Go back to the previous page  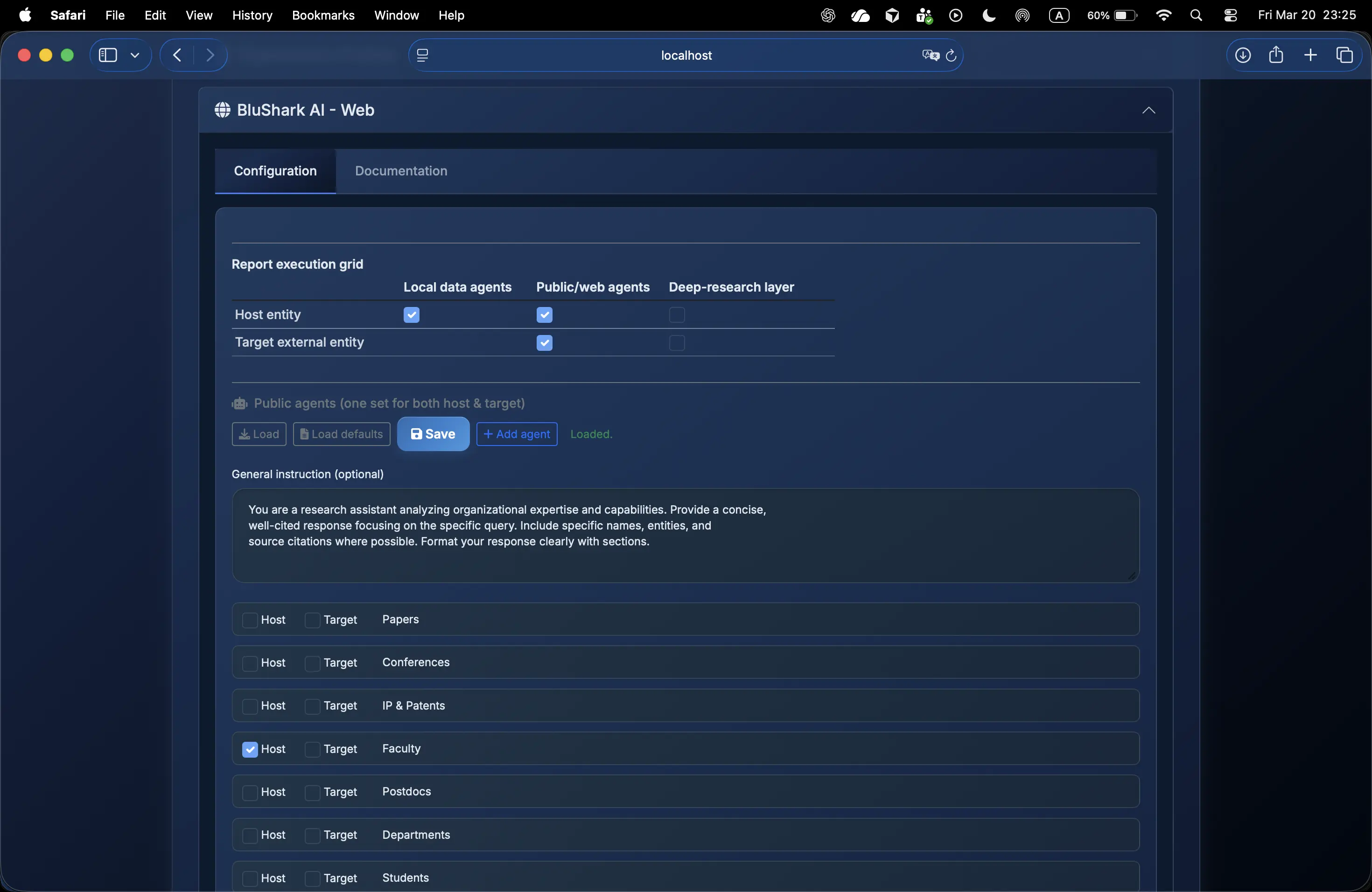pos(177,56)
